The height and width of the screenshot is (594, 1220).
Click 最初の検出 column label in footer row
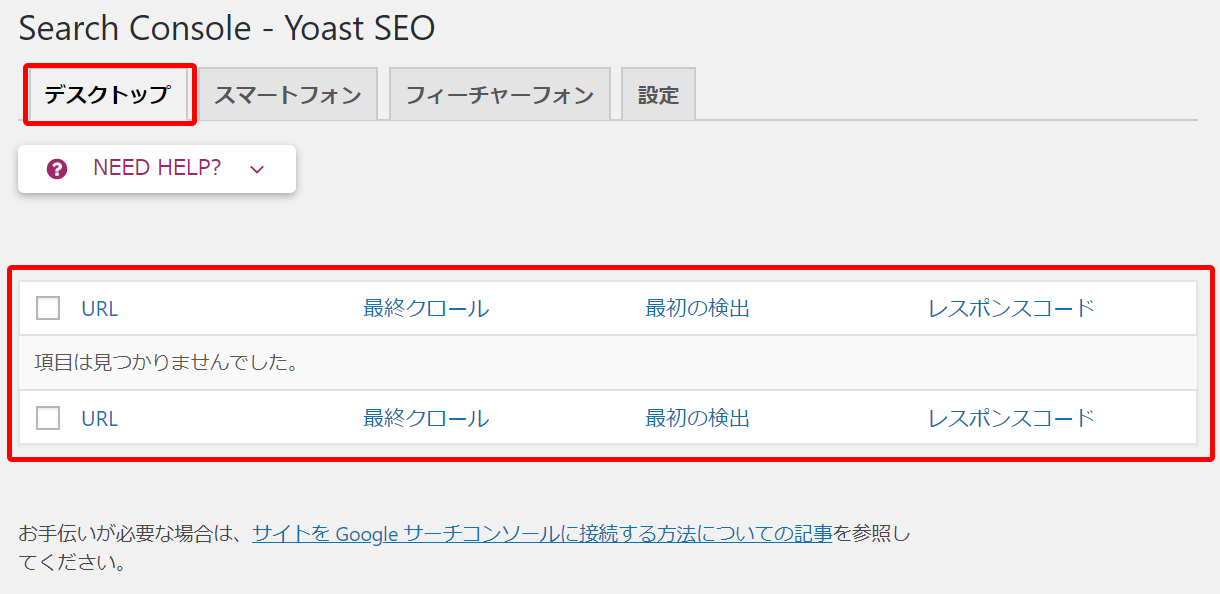point(697,418)
